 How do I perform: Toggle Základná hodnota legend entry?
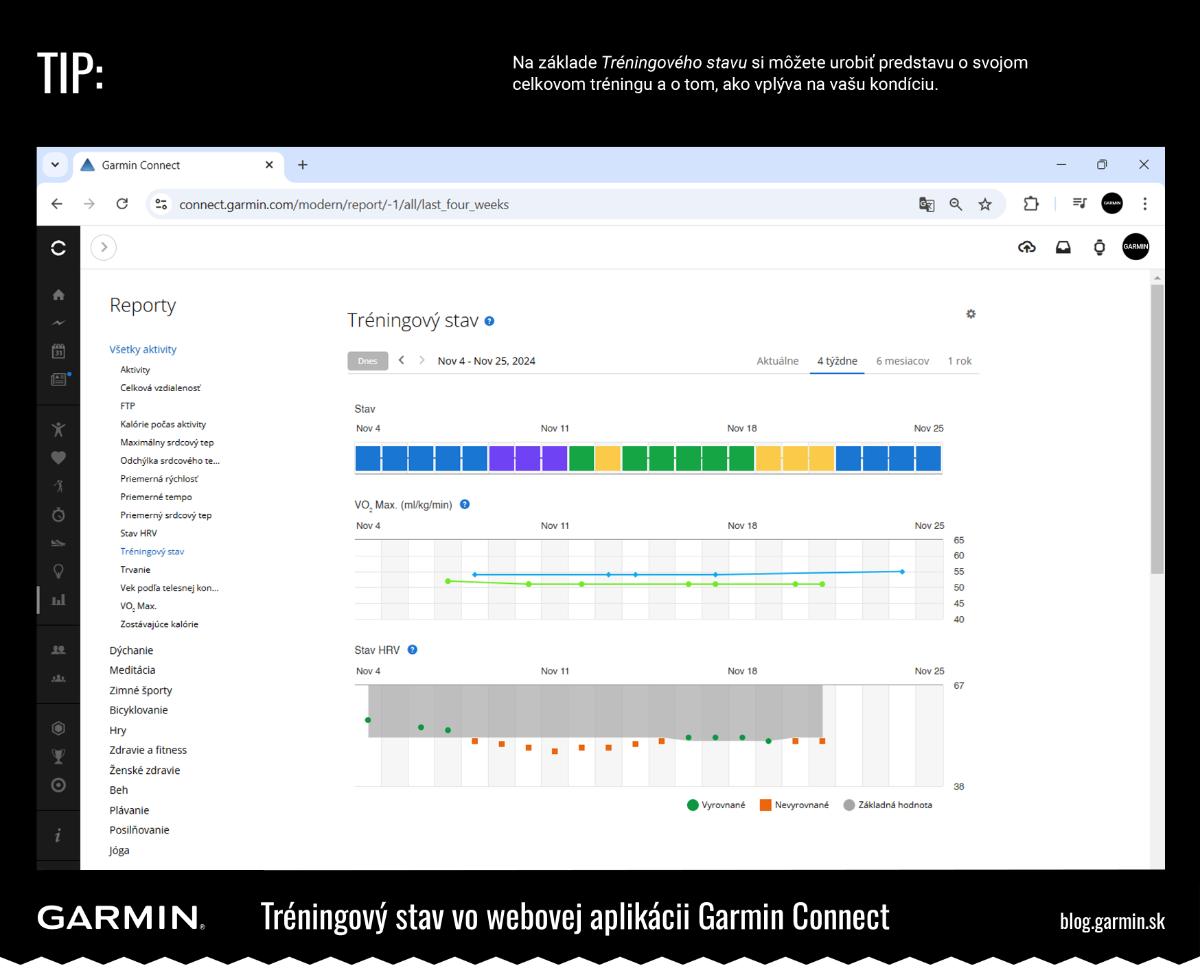click(x=888, y=804)
